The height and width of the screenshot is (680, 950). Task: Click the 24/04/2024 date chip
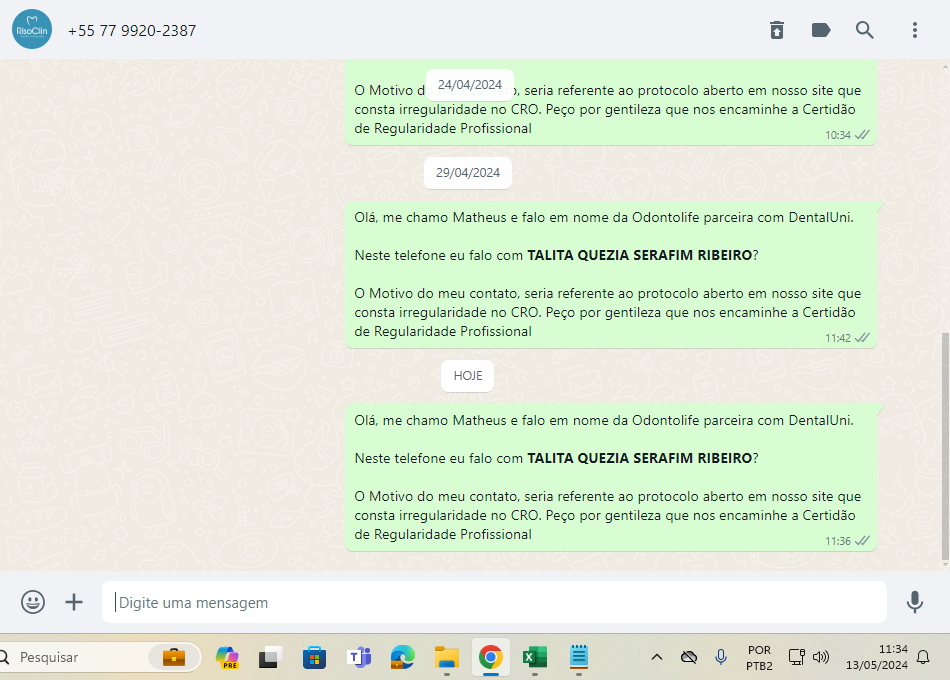[470, 85]
